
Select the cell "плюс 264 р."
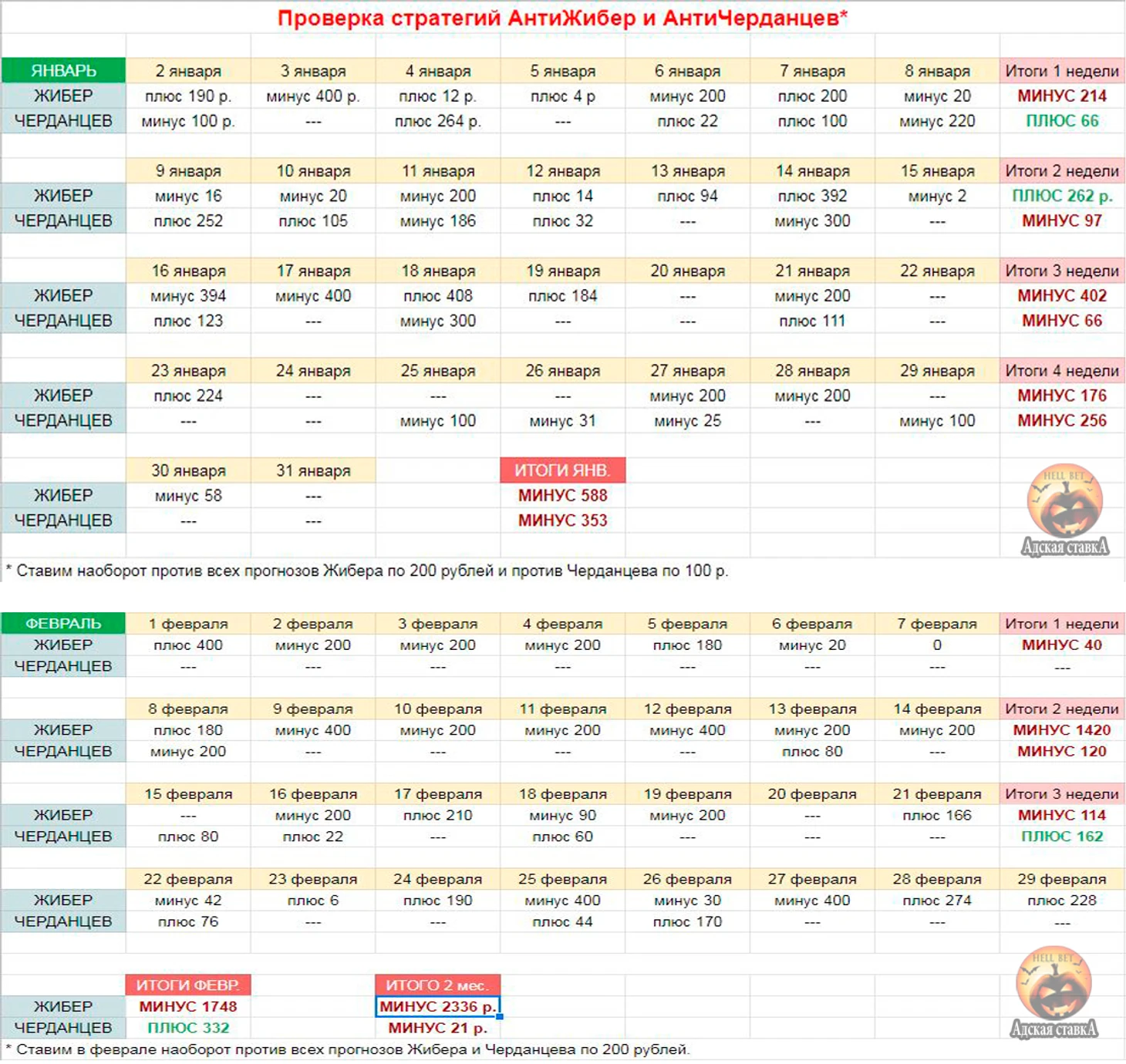438,121
